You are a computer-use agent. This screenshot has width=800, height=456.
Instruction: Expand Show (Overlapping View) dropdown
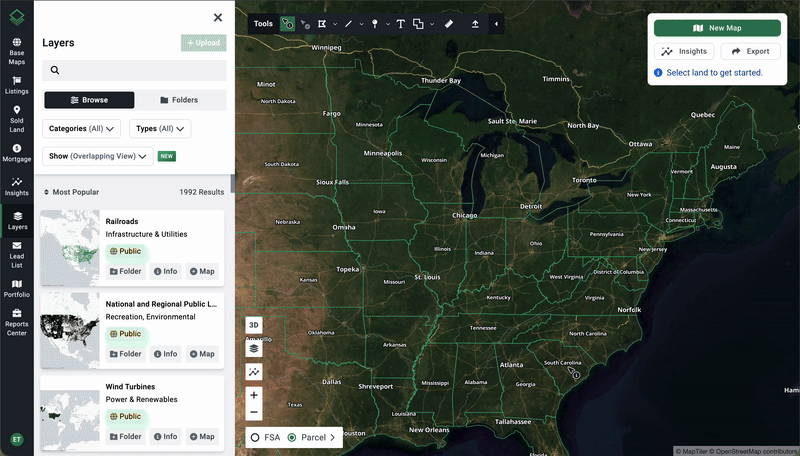98,156
